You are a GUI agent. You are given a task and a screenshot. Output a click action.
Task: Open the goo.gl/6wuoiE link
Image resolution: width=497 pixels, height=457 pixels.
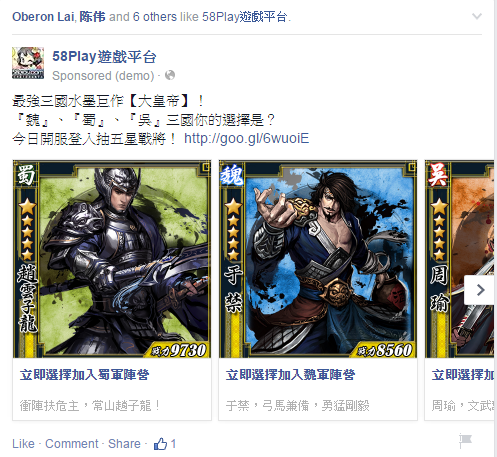(247, 138)
